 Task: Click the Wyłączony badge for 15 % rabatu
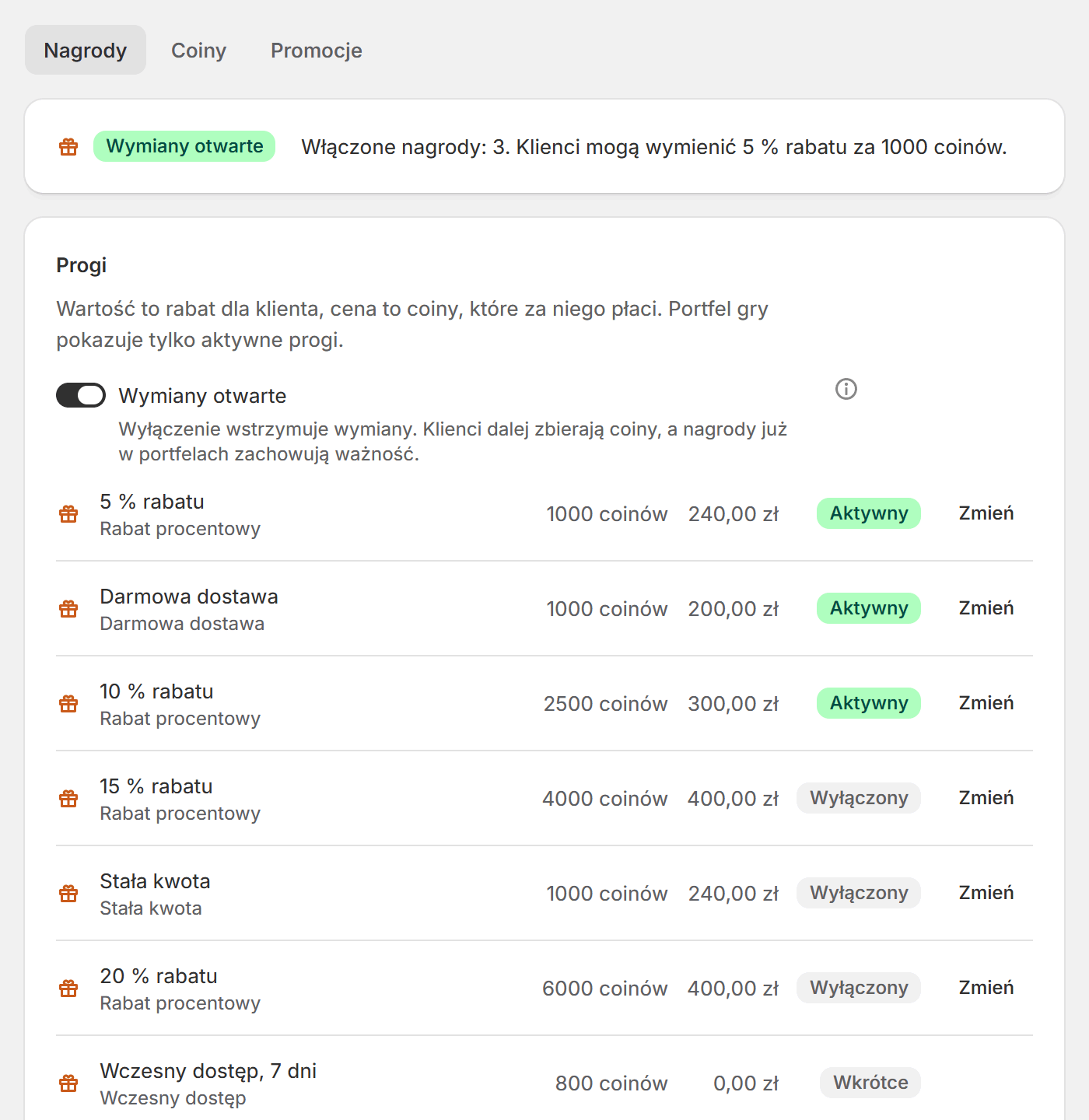coord(859,798)
